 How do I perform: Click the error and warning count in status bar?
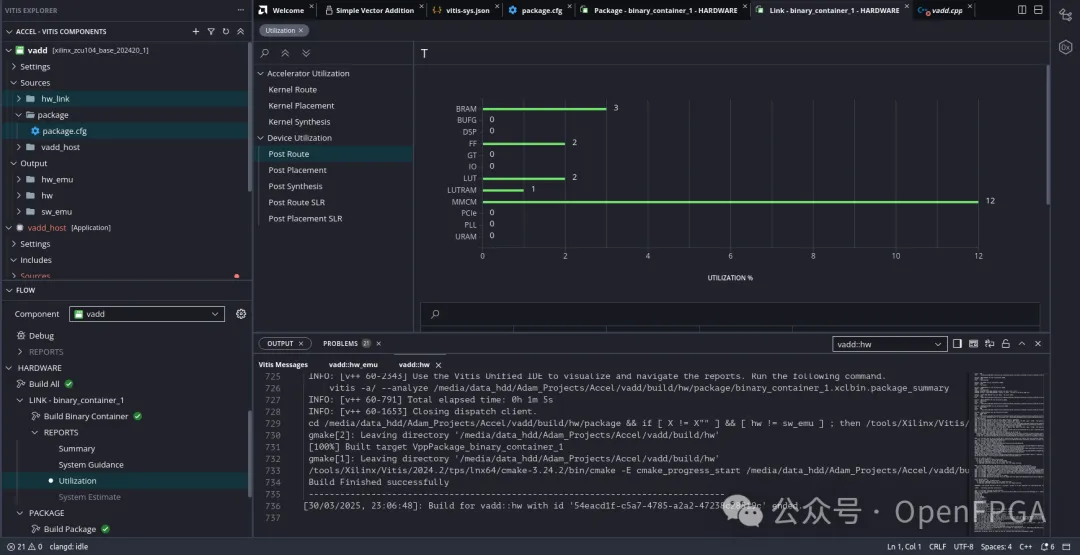coord(24,547)
